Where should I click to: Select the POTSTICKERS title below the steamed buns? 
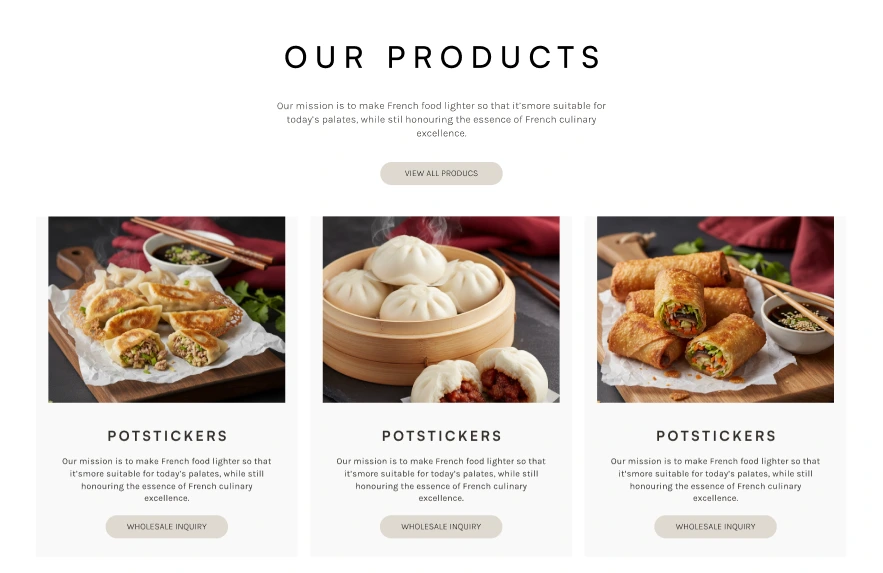[442, 436]
